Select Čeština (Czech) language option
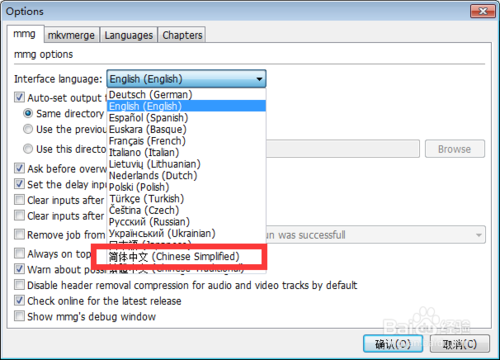500x360 pixels. pos(186,210)
